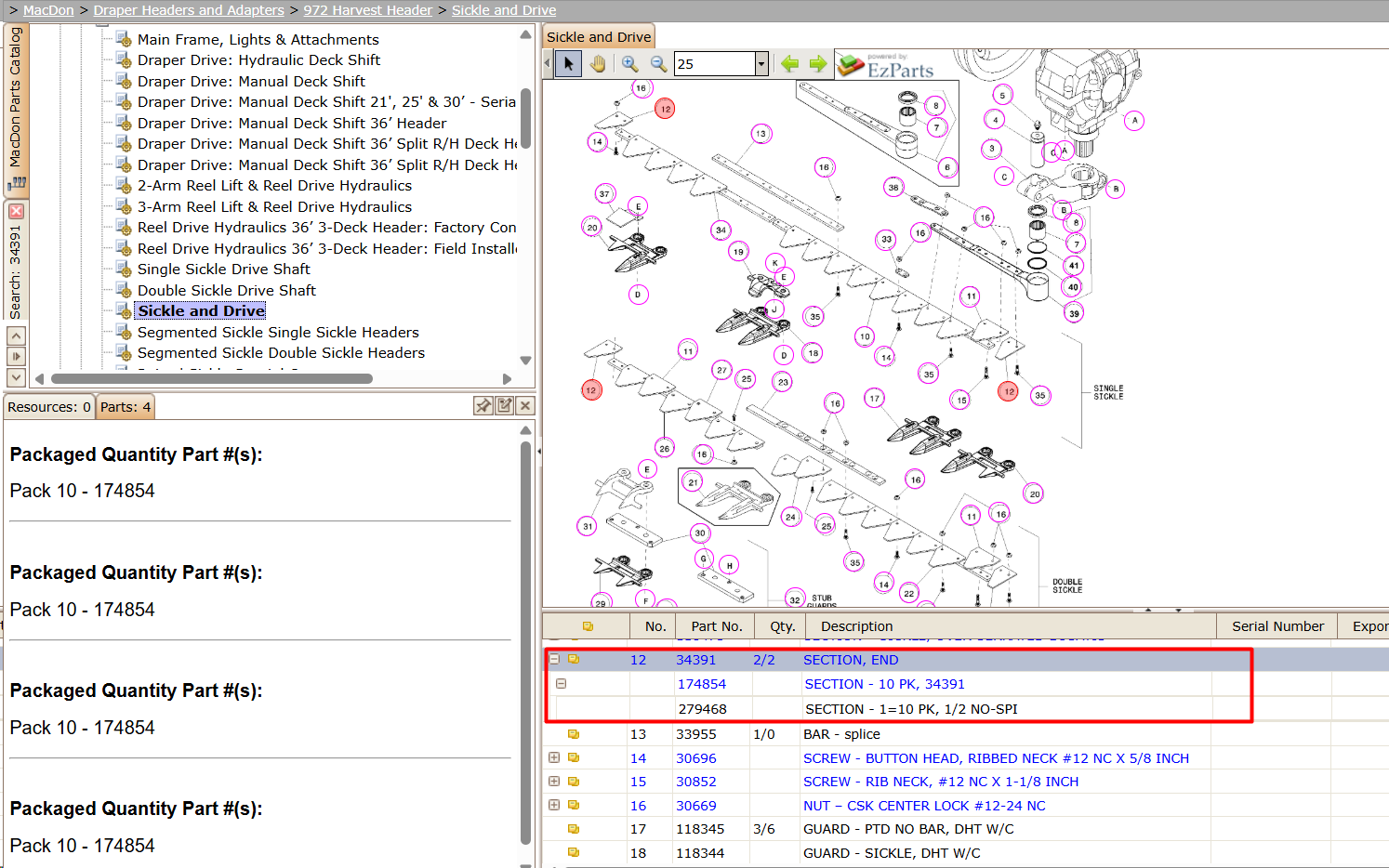Click the note icon on row 14
The width and height of the screenshot is (1389, 868).
pos(574,757)
